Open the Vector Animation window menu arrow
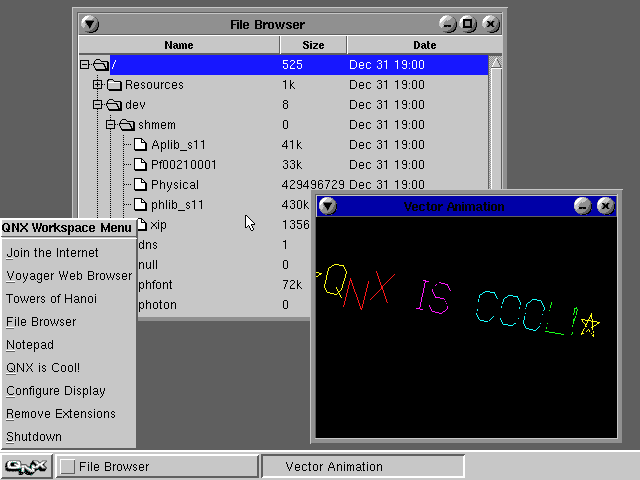 [x=328, y=206]
